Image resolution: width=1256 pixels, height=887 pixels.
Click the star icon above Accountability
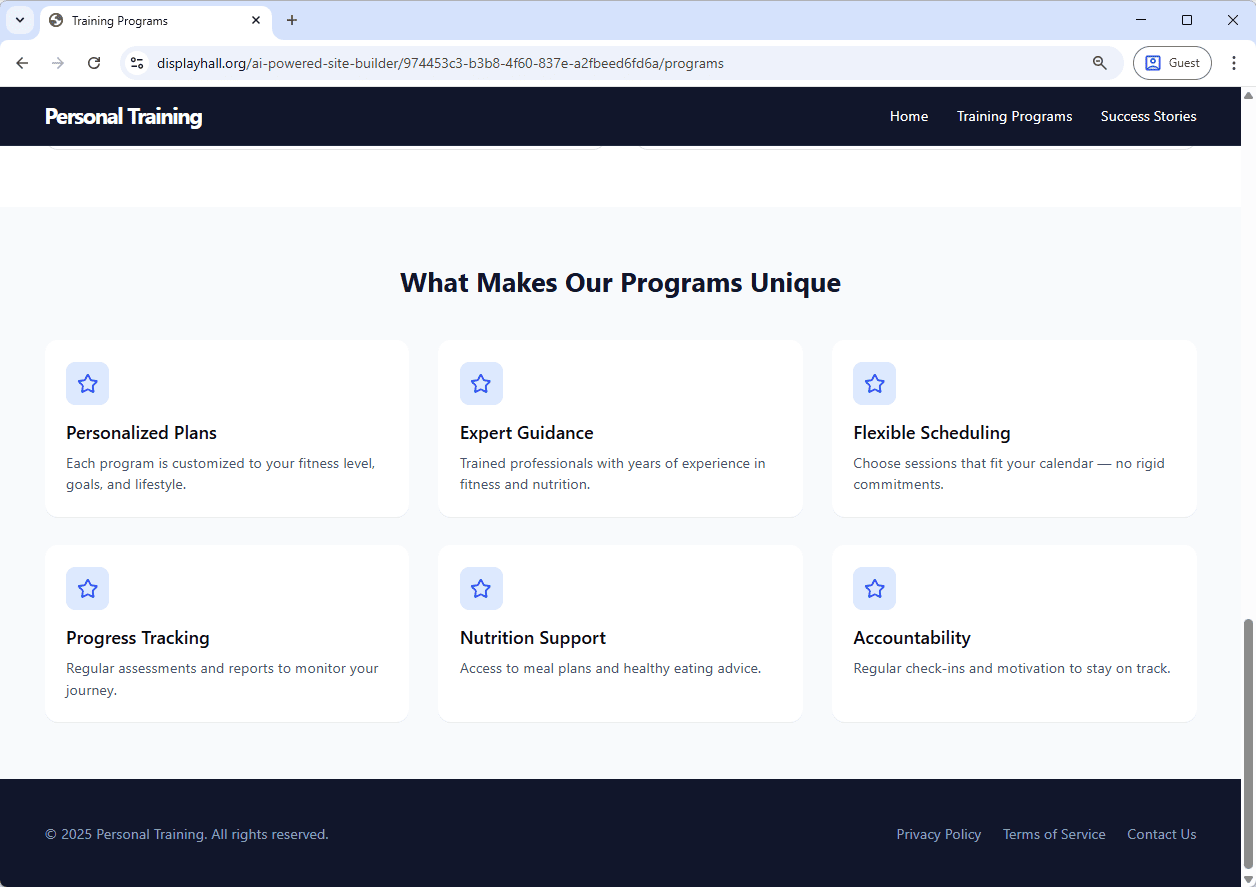(x=874, y=588)
